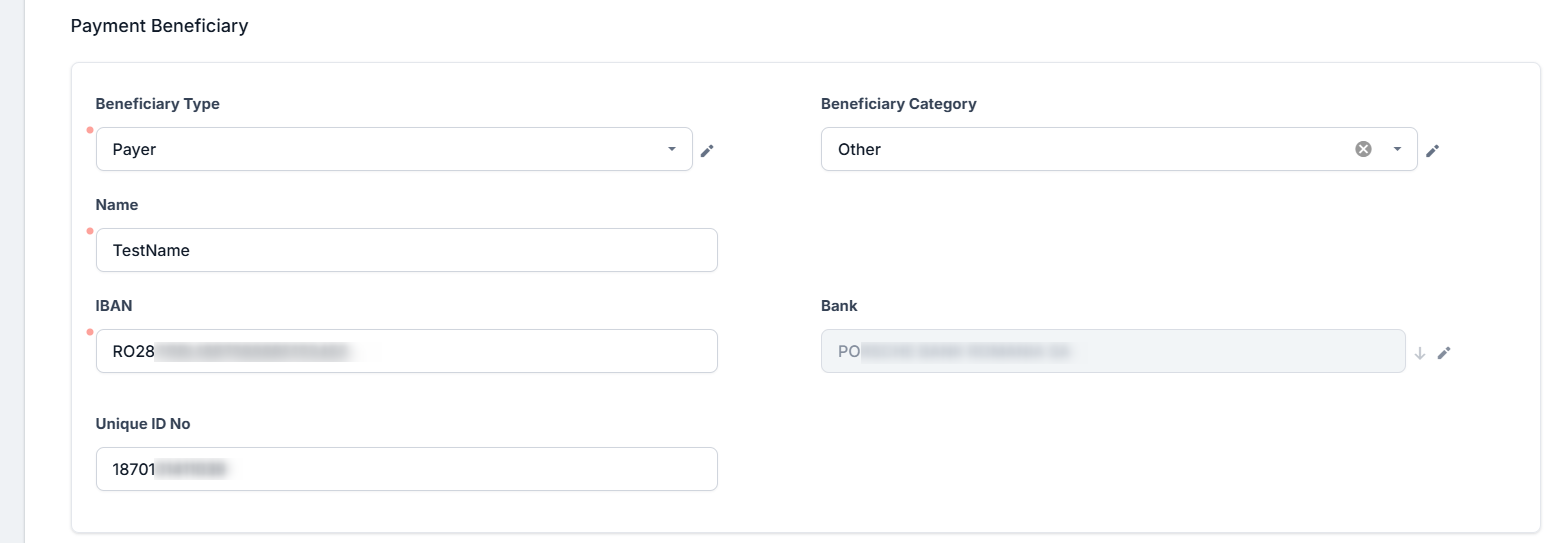Click the down arrow icon next to Bank
This screenshot has height=543, width=1566.
point(1419,352)
